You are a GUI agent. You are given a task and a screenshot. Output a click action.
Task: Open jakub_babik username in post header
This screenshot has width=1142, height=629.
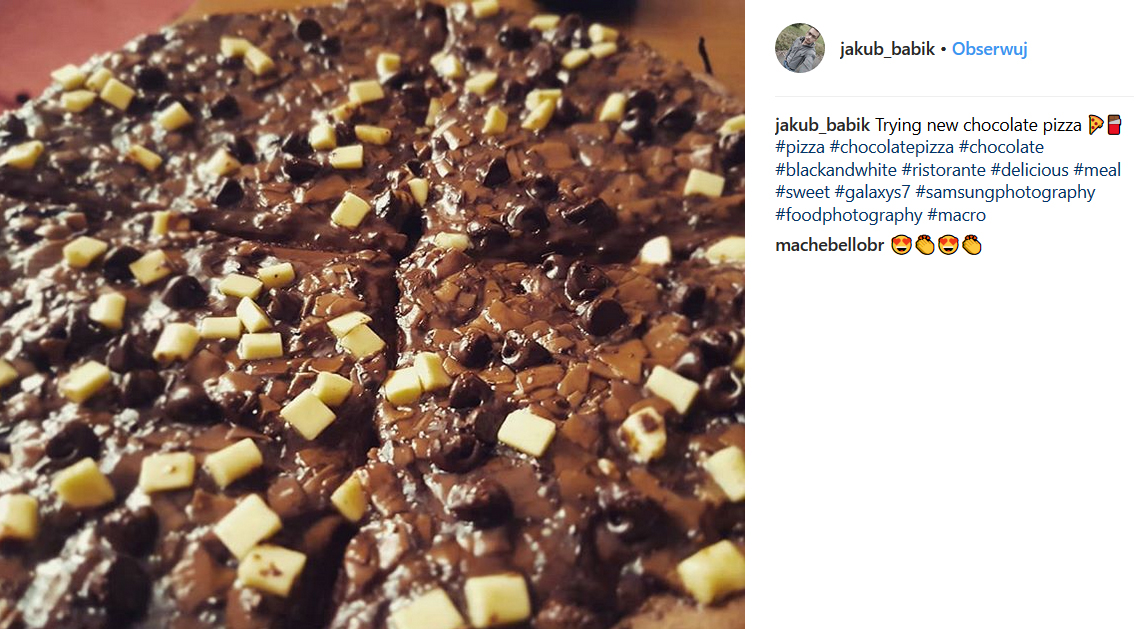[886, 49]
